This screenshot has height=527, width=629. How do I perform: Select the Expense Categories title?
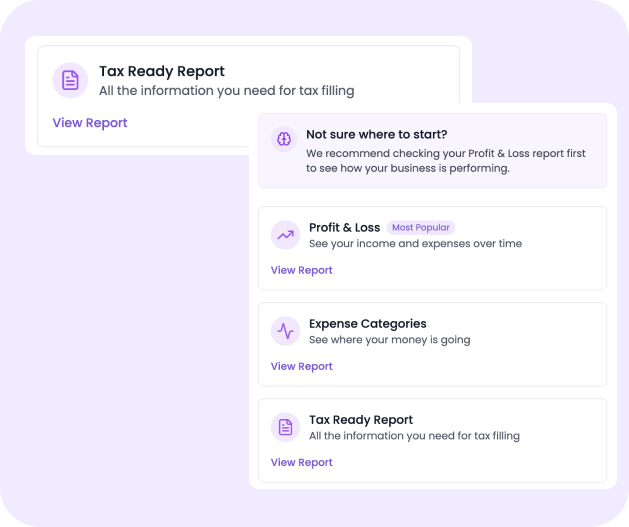368,324
